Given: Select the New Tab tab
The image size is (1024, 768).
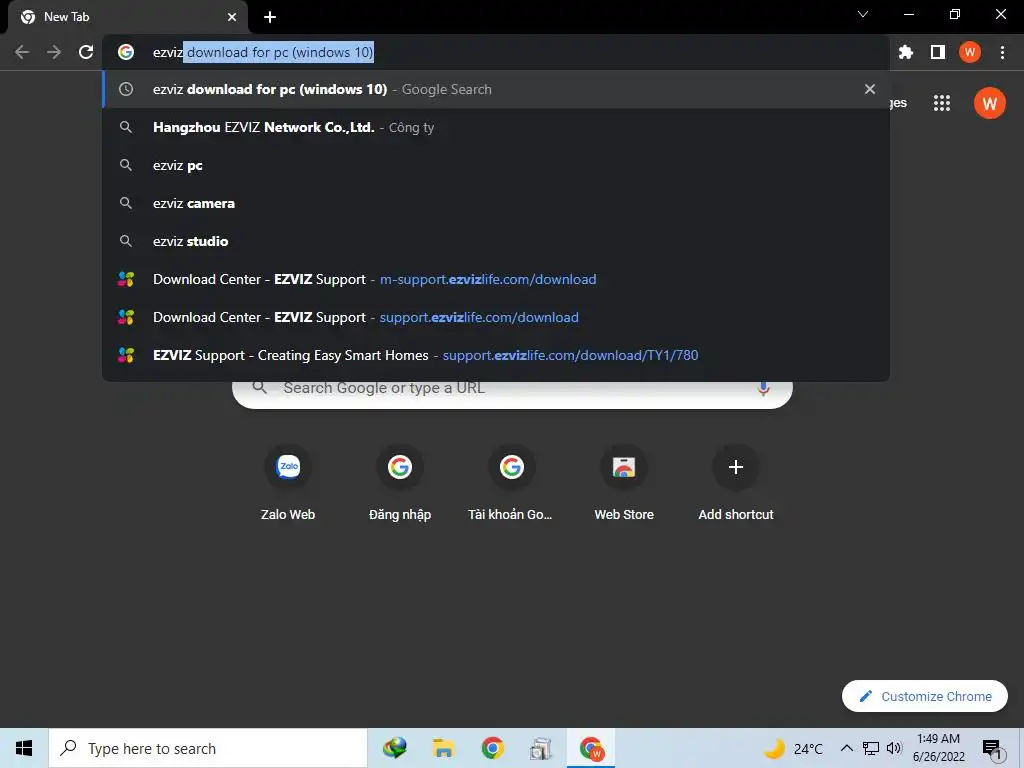Looking at the screenshot, I should pyautogui.click(x=127, y=17).
